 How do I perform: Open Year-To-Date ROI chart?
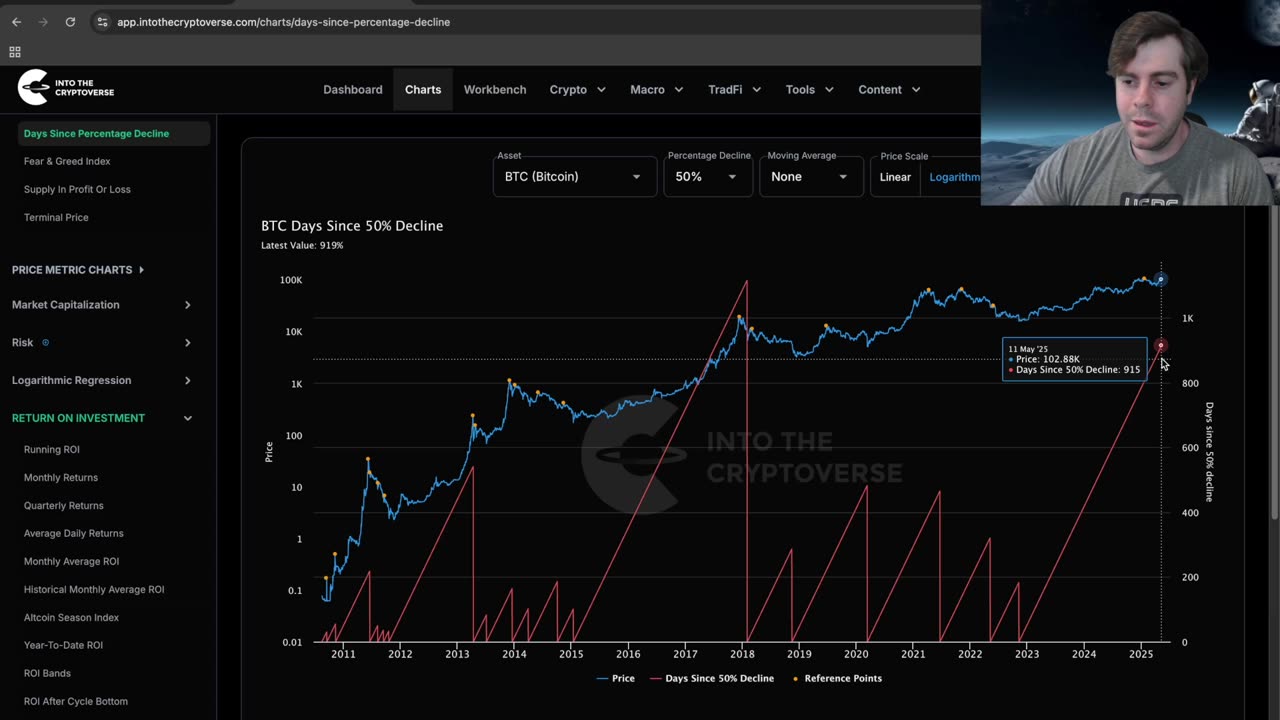(63, 646)
